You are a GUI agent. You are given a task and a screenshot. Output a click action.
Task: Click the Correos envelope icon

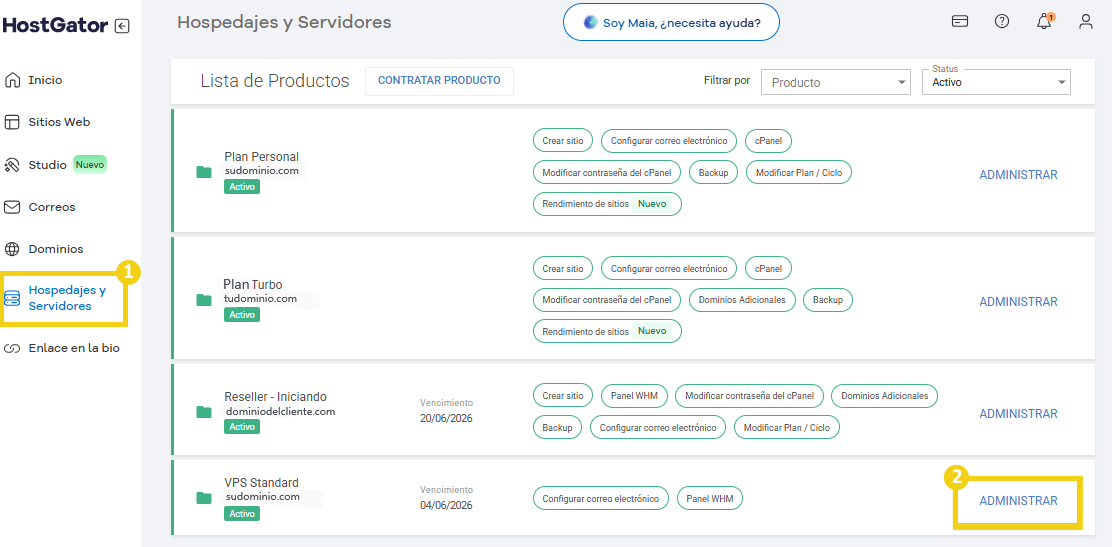12,207
